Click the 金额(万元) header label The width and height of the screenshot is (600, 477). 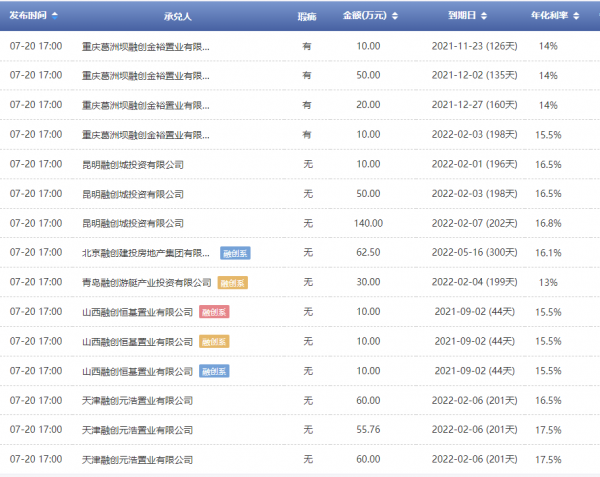point(365,15)
